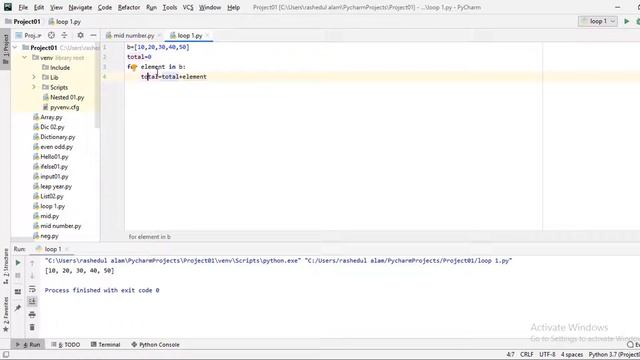The image size is (640, 360).
Task: Click the collapse all icon in Project panel
Action: coord(64,36)
